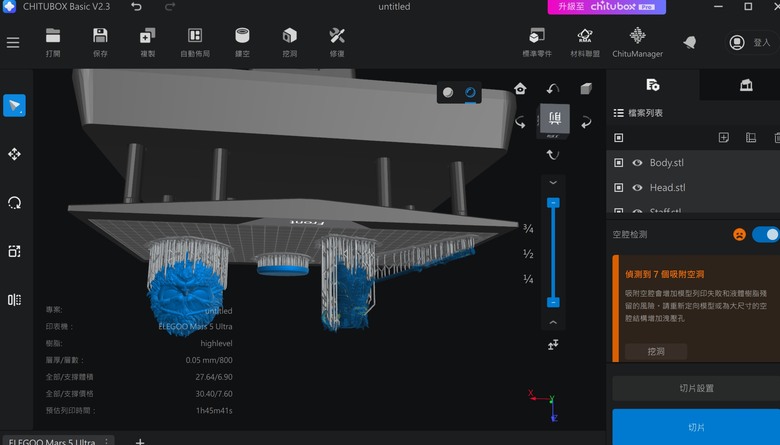
Task: Select the Mirror tool in left sidebar
Action: click(14, 300)
